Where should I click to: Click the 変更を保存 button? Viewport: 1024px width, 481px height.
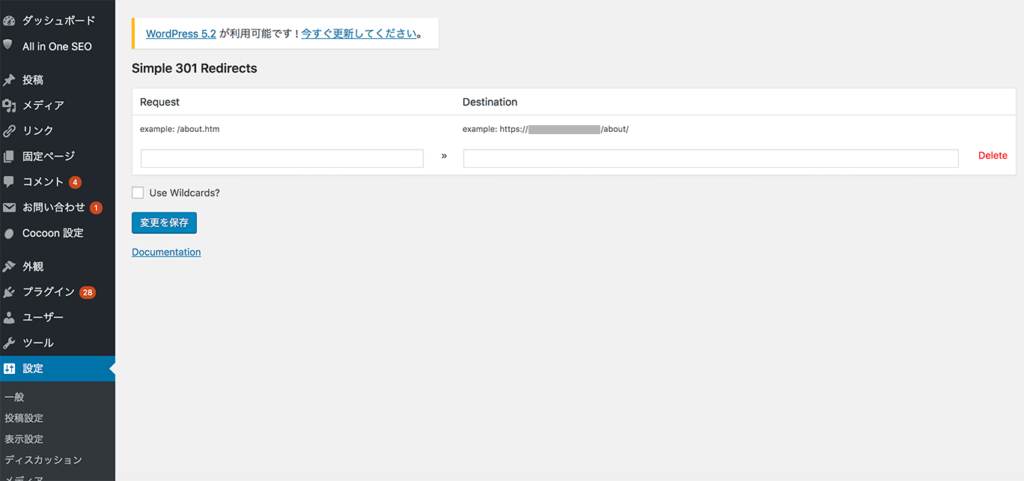pos(164,223)
